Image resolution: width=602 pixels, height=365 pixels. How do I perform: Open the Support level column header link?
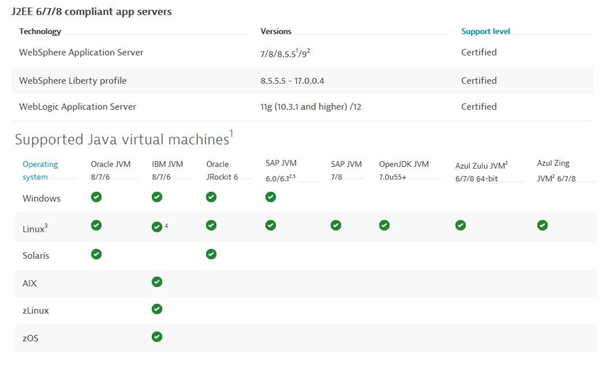pyautogui.click(x=485, y=31)
